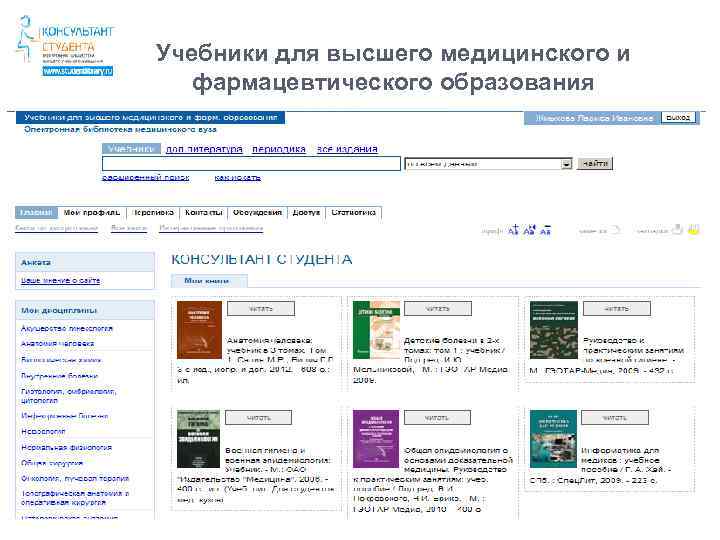720x540 pixels.
Task: Switch to the Доступ tab
Action: click(x=306, y=212)
